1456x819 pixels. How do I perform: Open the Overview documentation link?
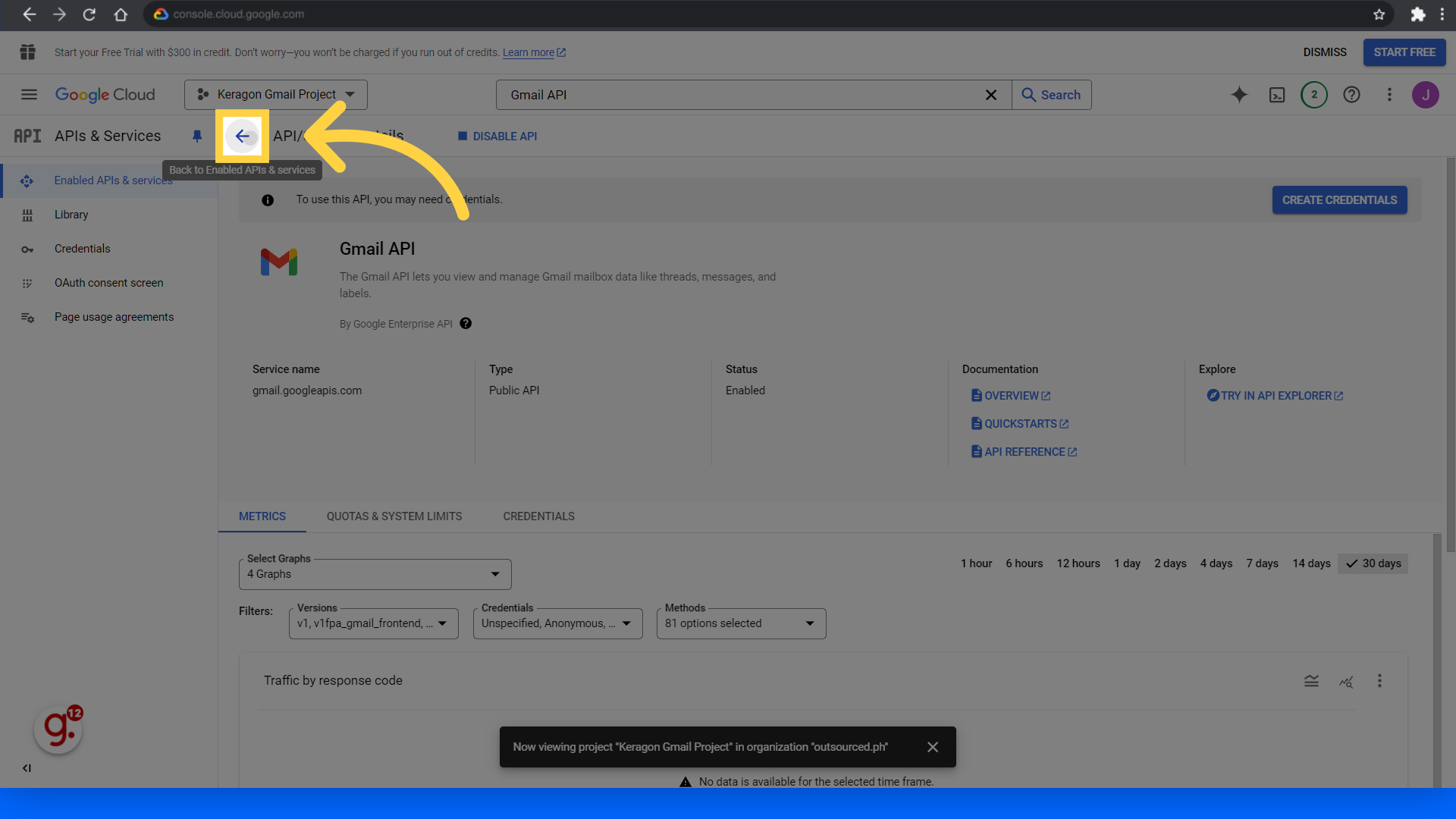point(1011,396)
